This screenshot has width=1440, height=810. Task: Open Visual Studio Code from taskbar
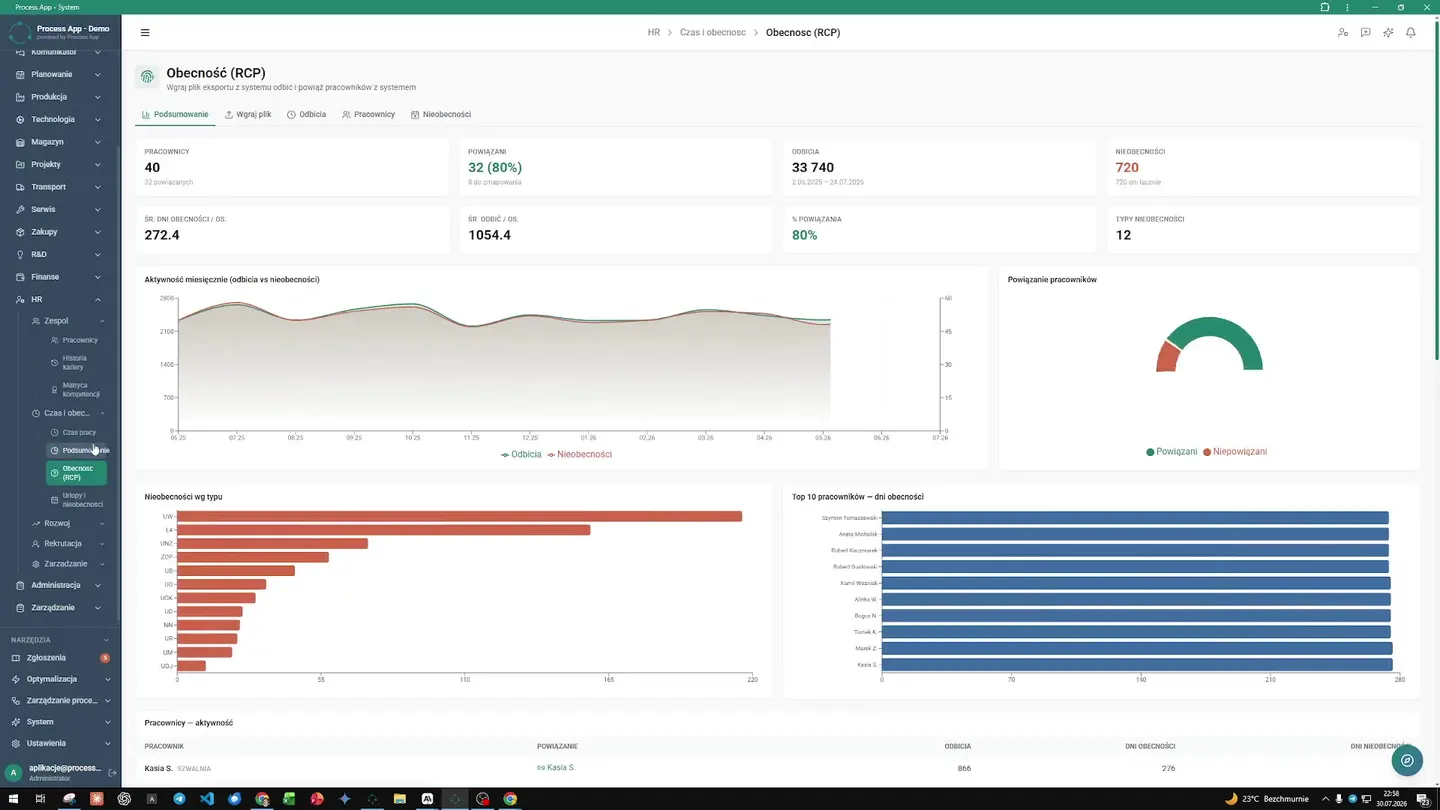(x=207, y=799)
